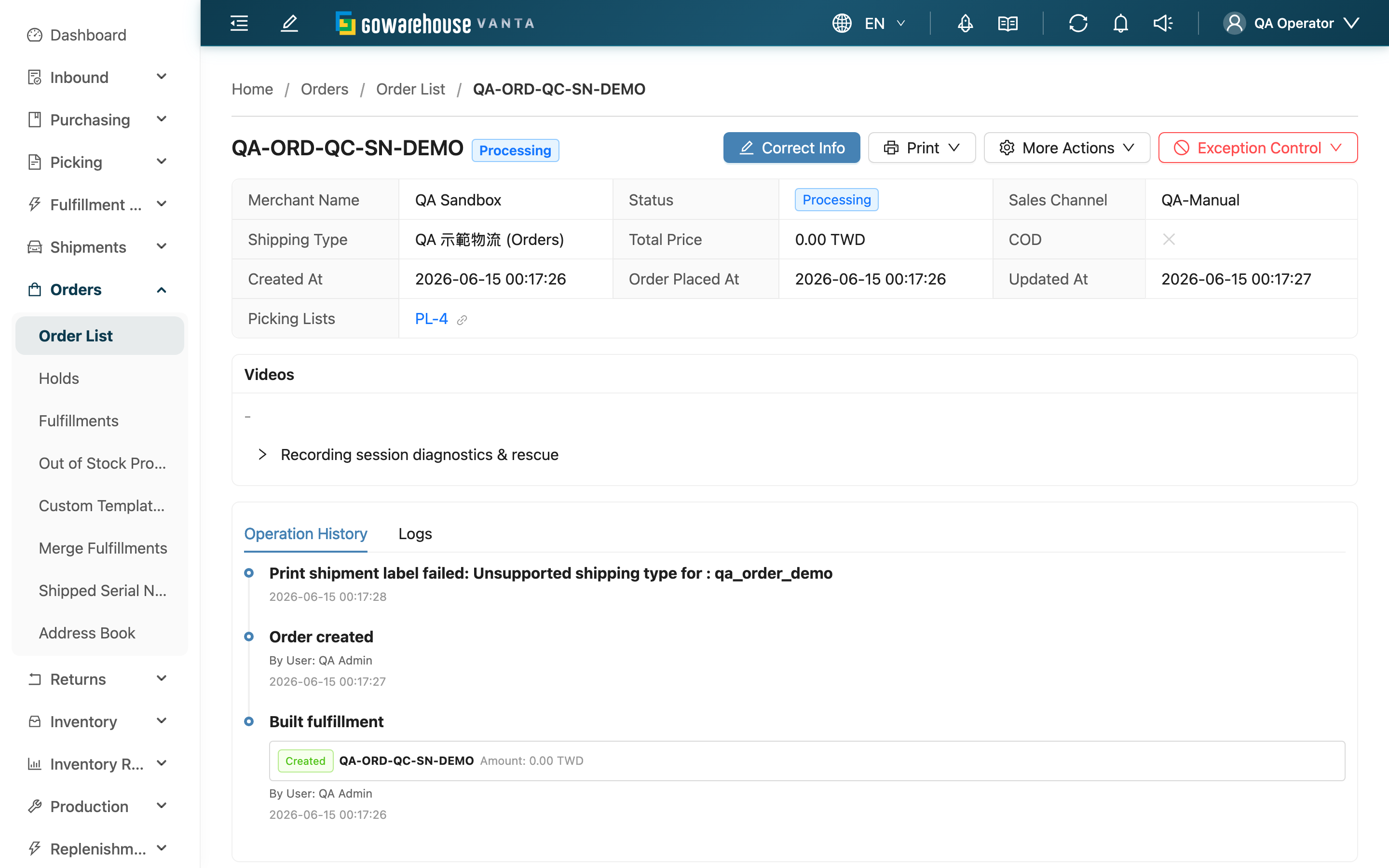Viewport: 1389px width, 868px height.
Task: Click the QA-ORD-QC-SN-DEMO fulfillment card
Action: pyautogui.click(x=807, y=760)
